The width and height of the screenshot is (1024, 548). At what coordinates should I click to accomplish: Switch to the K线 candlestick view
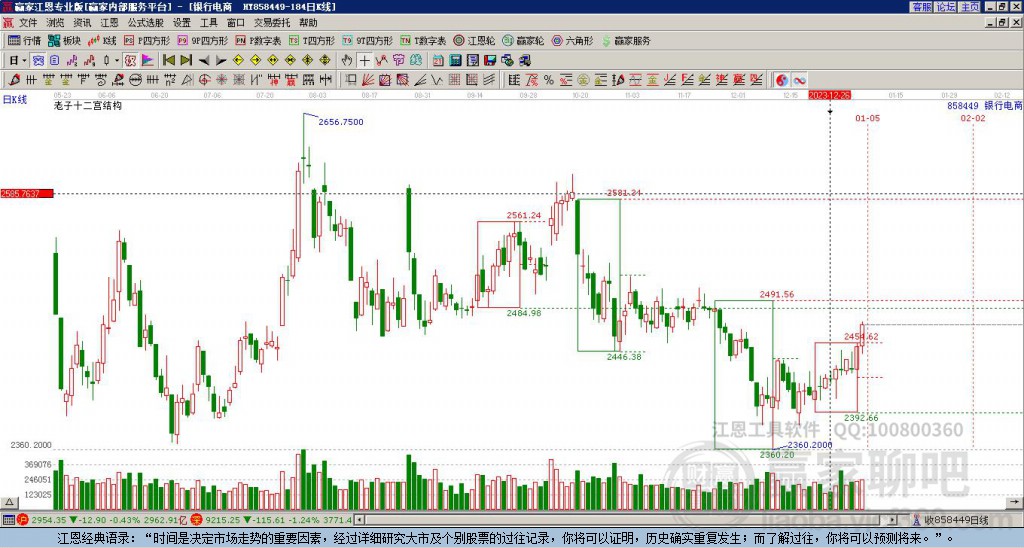click(103, 40)
